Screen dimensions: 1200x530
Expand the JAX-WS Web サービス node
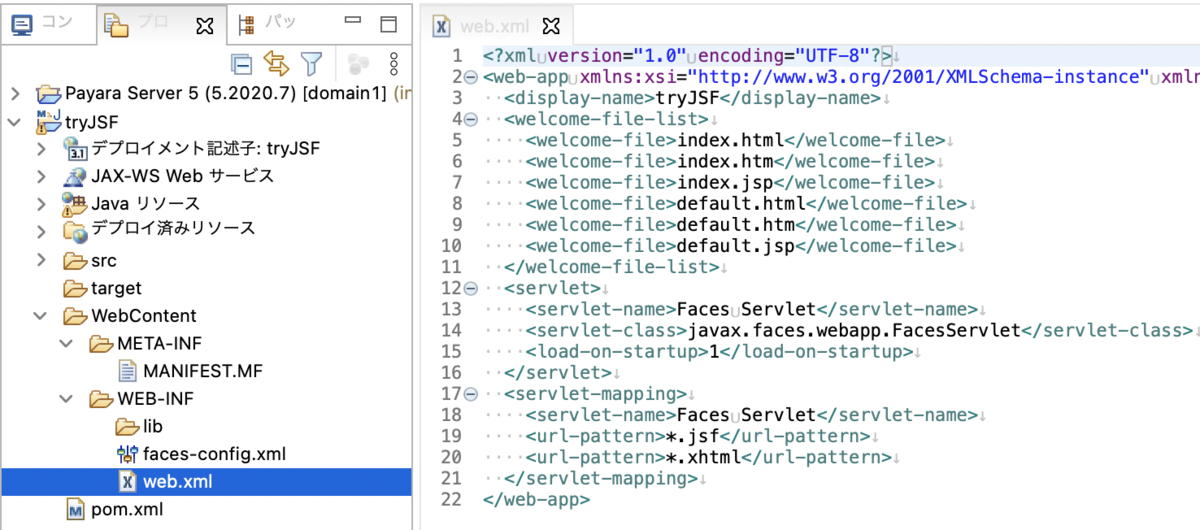click(x=42, y=176)
